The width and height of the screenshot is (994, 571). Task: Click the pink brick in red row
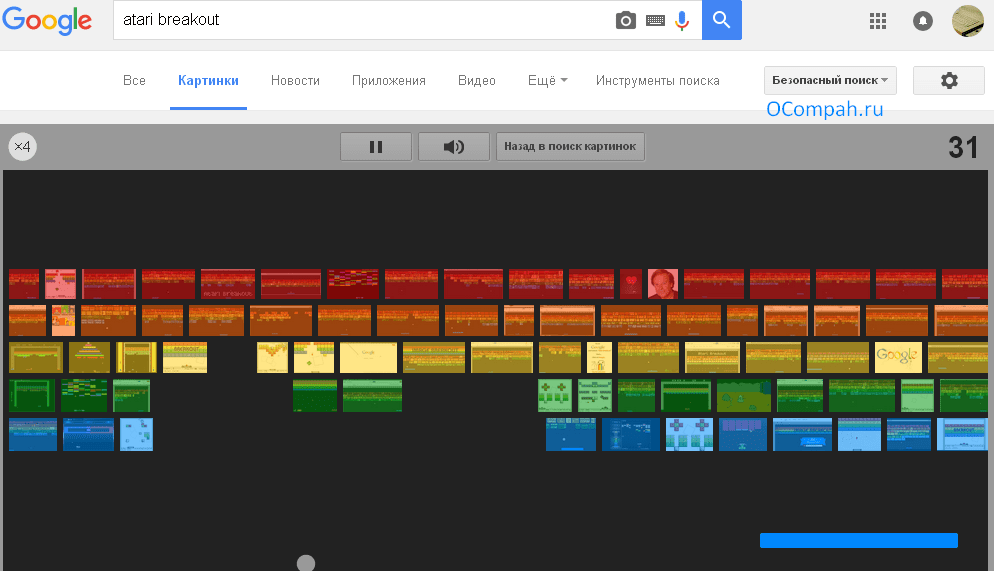(x=60, y=283)
